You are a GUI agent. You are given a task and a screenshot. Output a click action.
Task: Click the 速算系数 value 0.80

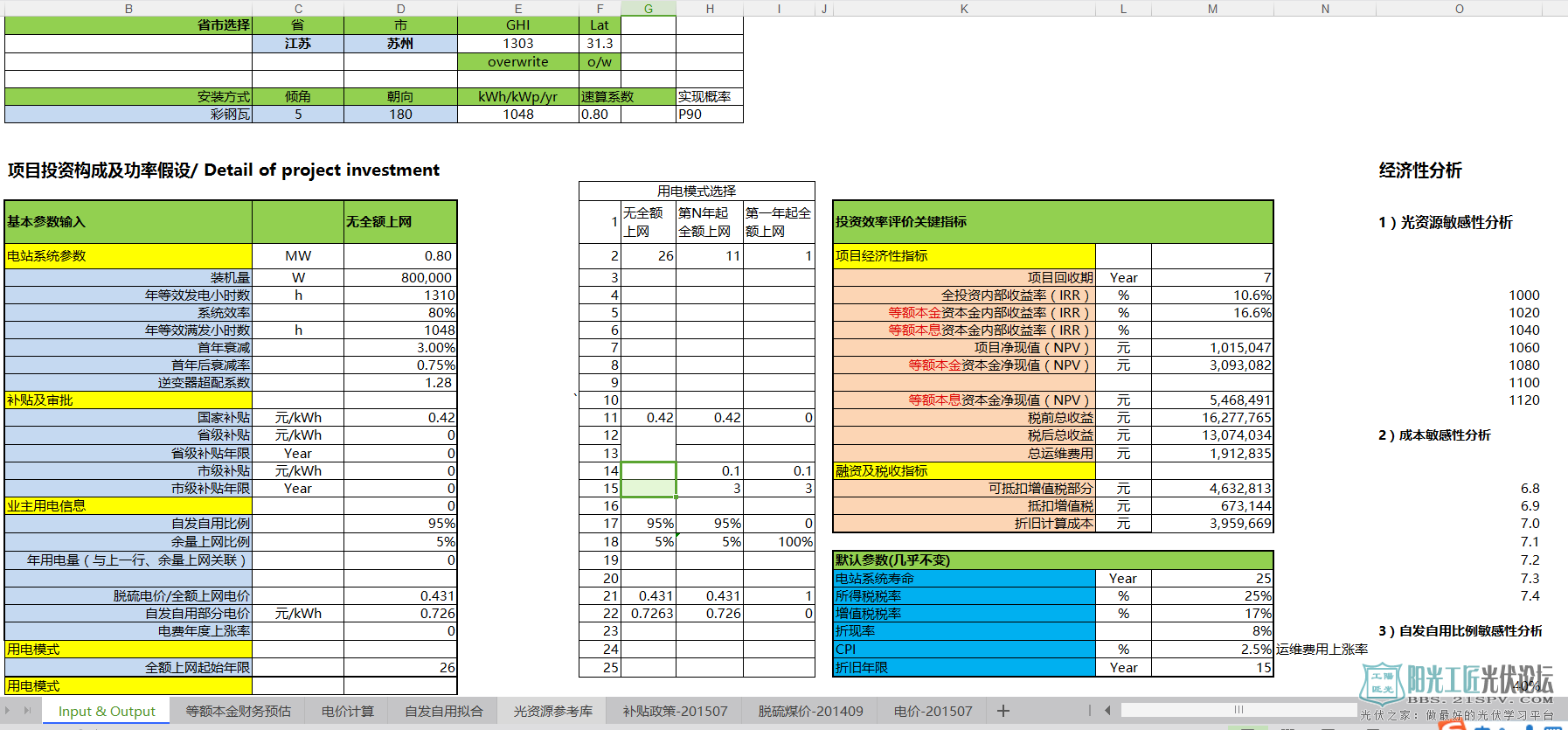point(600,115)
